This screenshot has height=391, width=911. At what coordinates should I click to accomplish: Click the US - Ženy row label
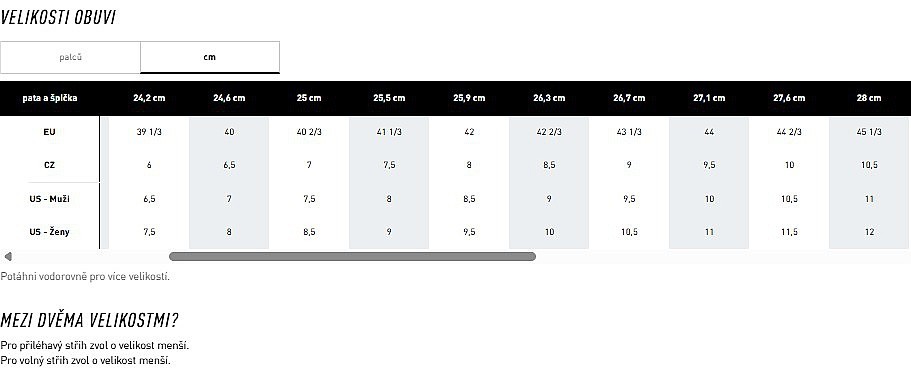tap(50, 232)
